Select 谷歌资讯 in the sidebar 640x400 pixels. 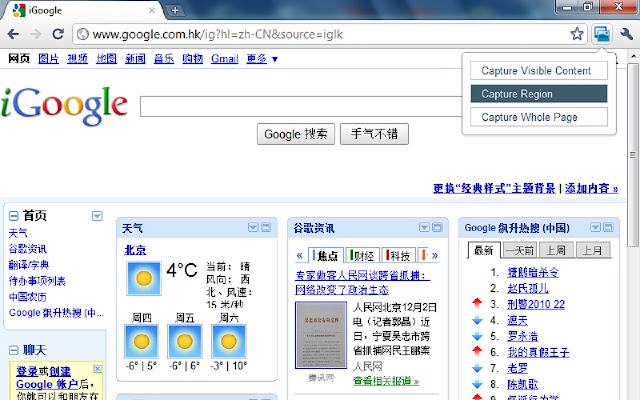click(x=28, y=249)
